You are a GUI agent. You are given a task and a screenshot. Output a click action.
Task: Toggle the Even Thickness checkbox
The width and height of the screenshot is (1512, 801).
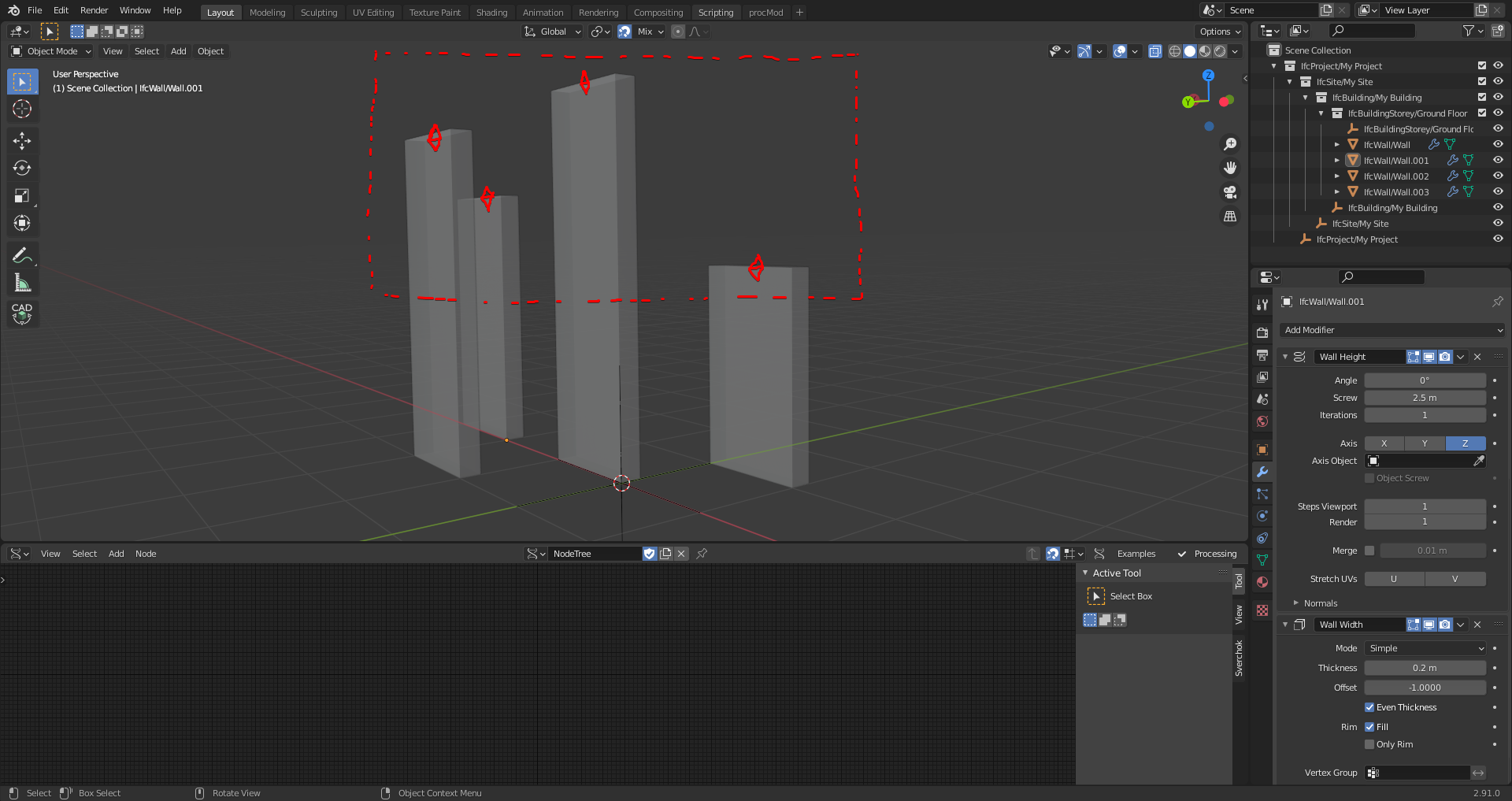pos(1369,707)
